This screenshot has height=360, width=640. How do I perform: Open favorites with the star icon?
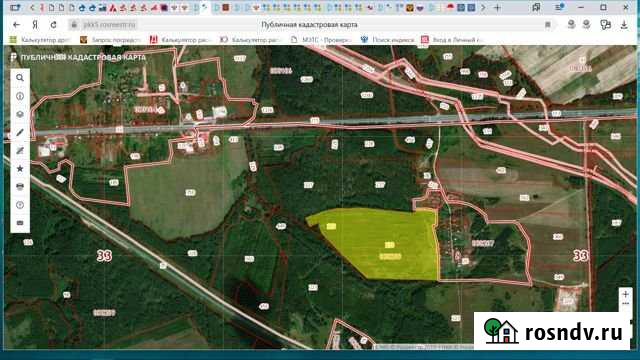20,169
